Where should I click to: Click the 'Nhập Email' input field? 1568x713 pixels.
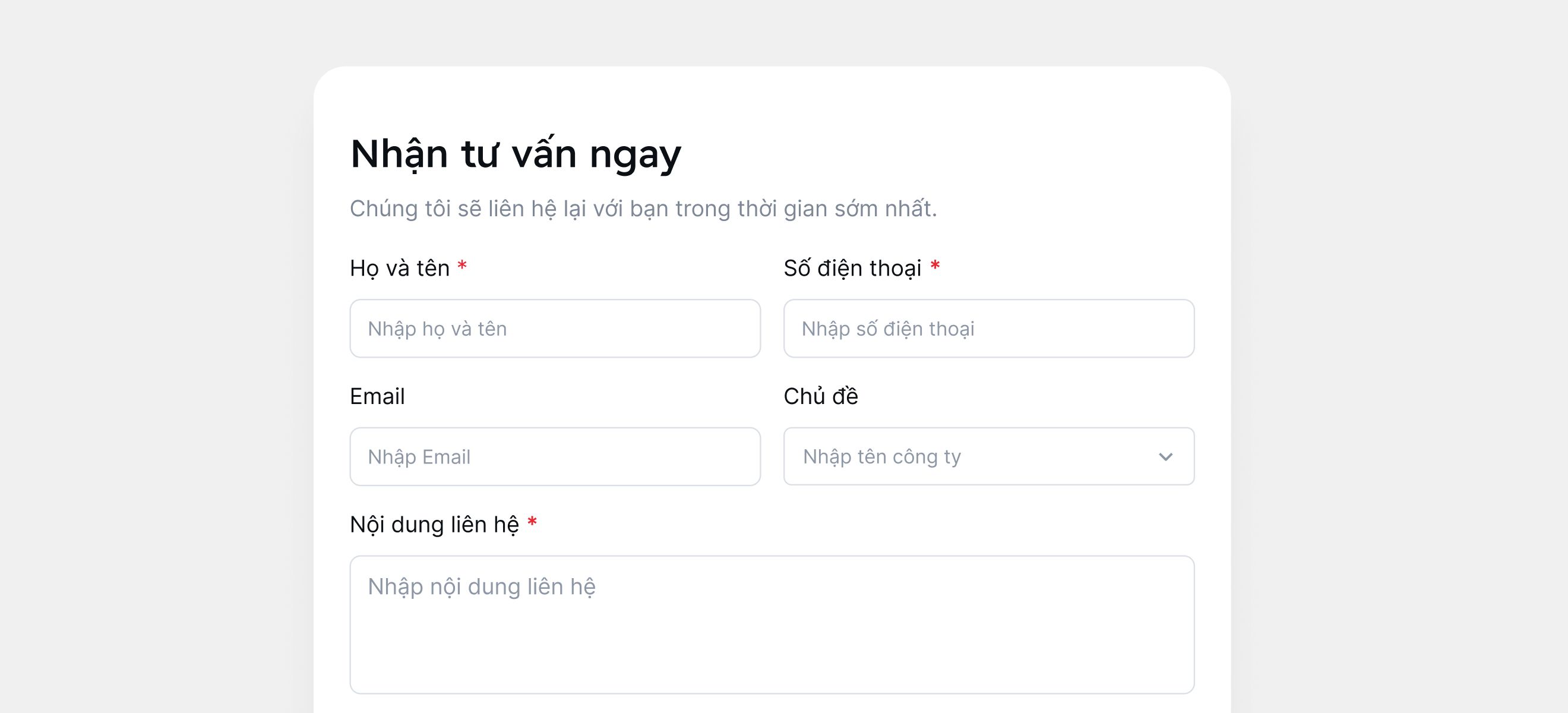[x=554, y=456]
